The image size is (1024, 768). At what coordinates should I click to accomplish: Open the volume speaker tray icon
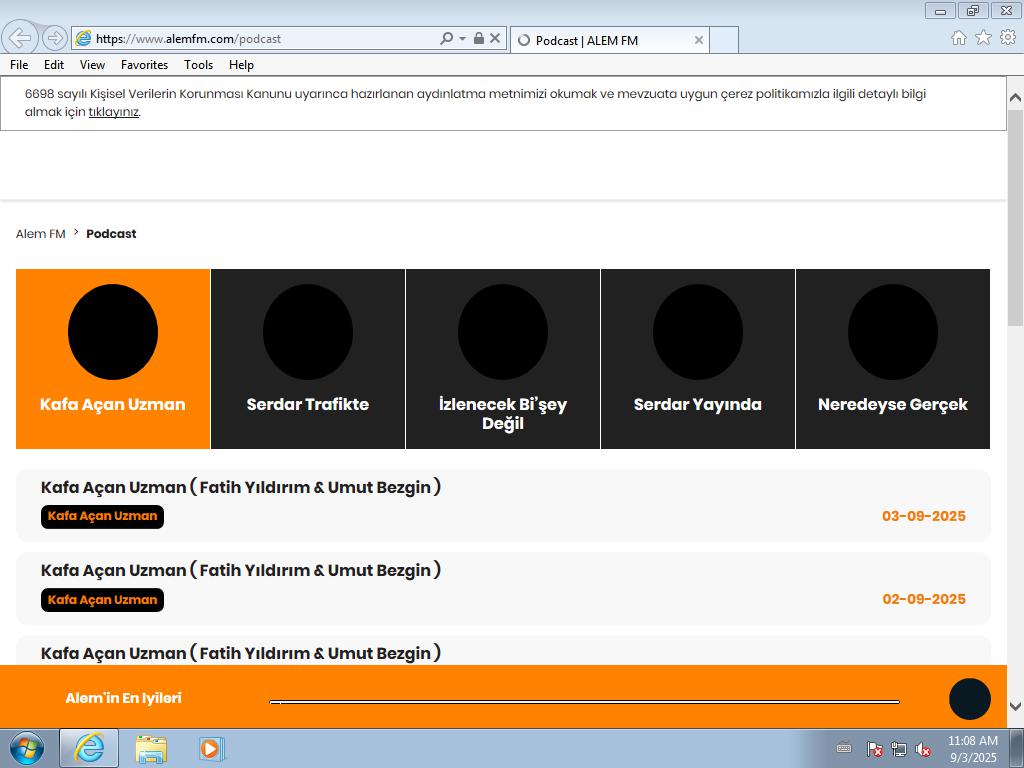[923, 749]
